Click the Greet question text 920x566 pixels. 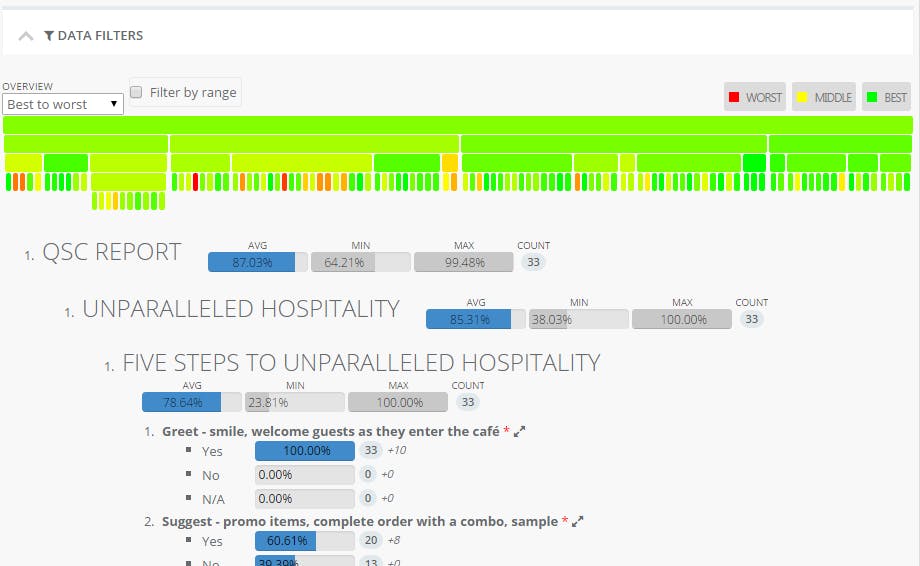coord(330,431)
